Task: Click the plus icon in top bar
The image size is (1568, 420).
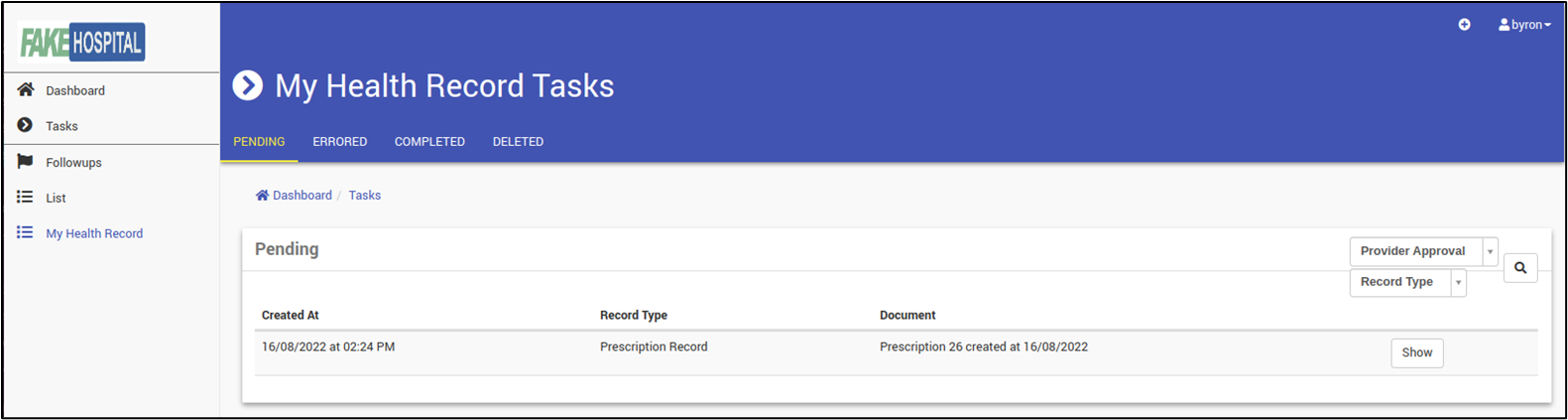Action: click(x=1464, y=25)
